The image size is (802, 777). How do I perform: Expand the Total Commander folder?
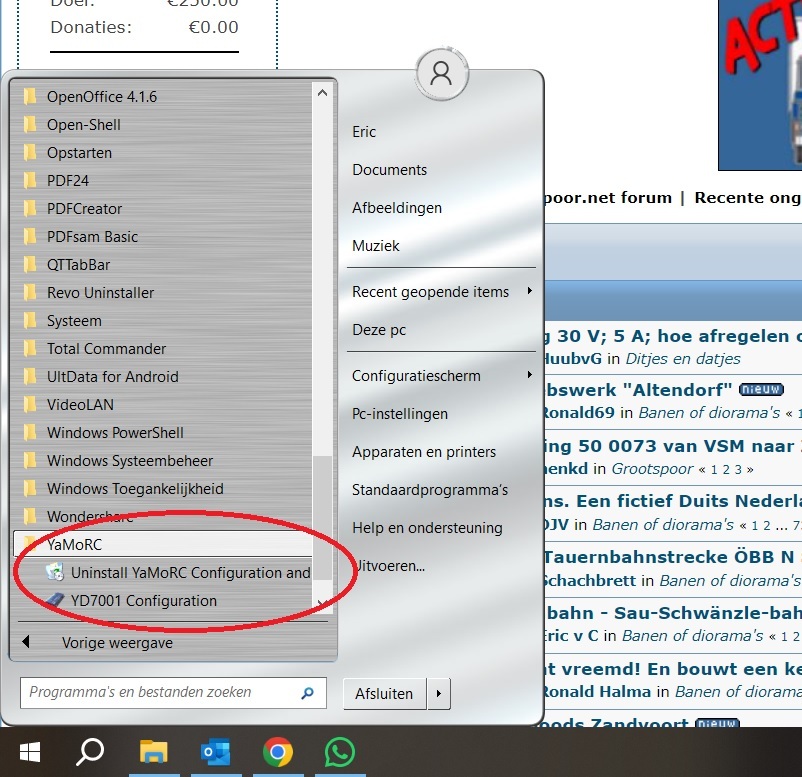tap(163, 348)
